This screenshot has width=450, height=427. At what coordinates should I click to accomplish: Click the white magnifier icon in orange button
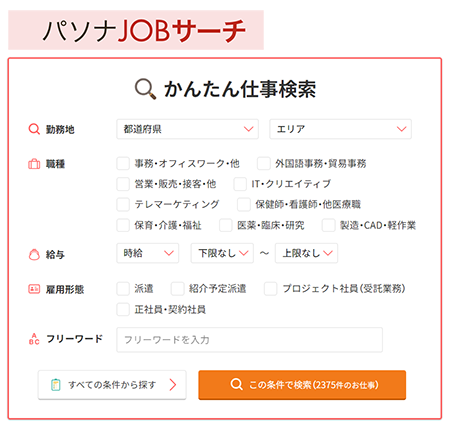(x=236, y=384)
